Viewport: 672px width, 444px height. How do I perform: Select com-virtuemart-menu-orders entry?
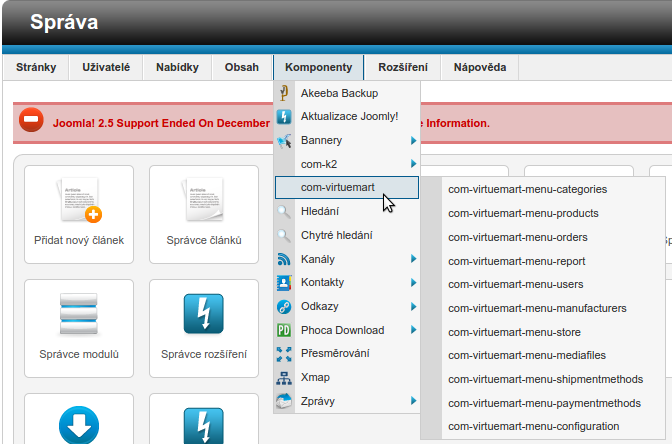click(x=517, y=237)
